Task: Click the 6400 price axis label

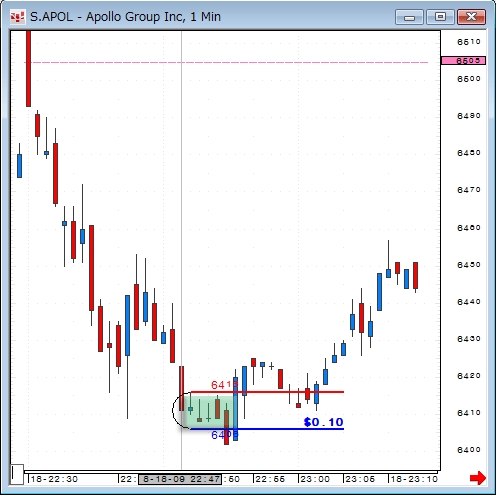Action: [x=469, y=450]
